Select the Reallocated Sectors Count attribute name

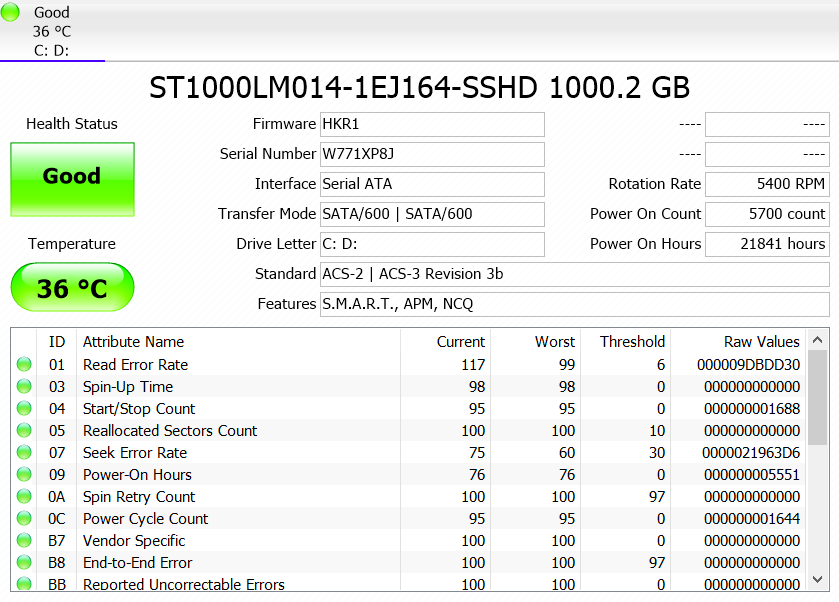tap(170, 431)
